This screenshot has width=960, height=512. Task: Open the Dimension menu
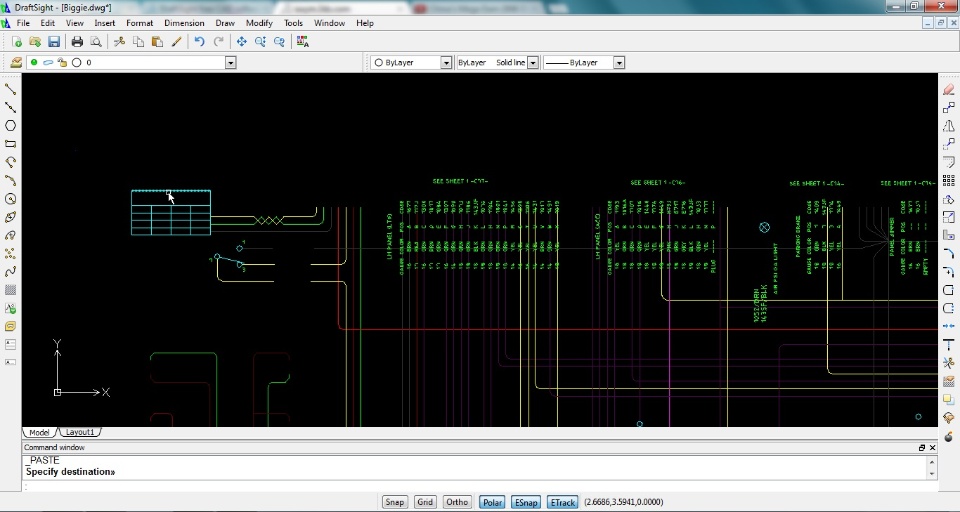tap(184, 23)
